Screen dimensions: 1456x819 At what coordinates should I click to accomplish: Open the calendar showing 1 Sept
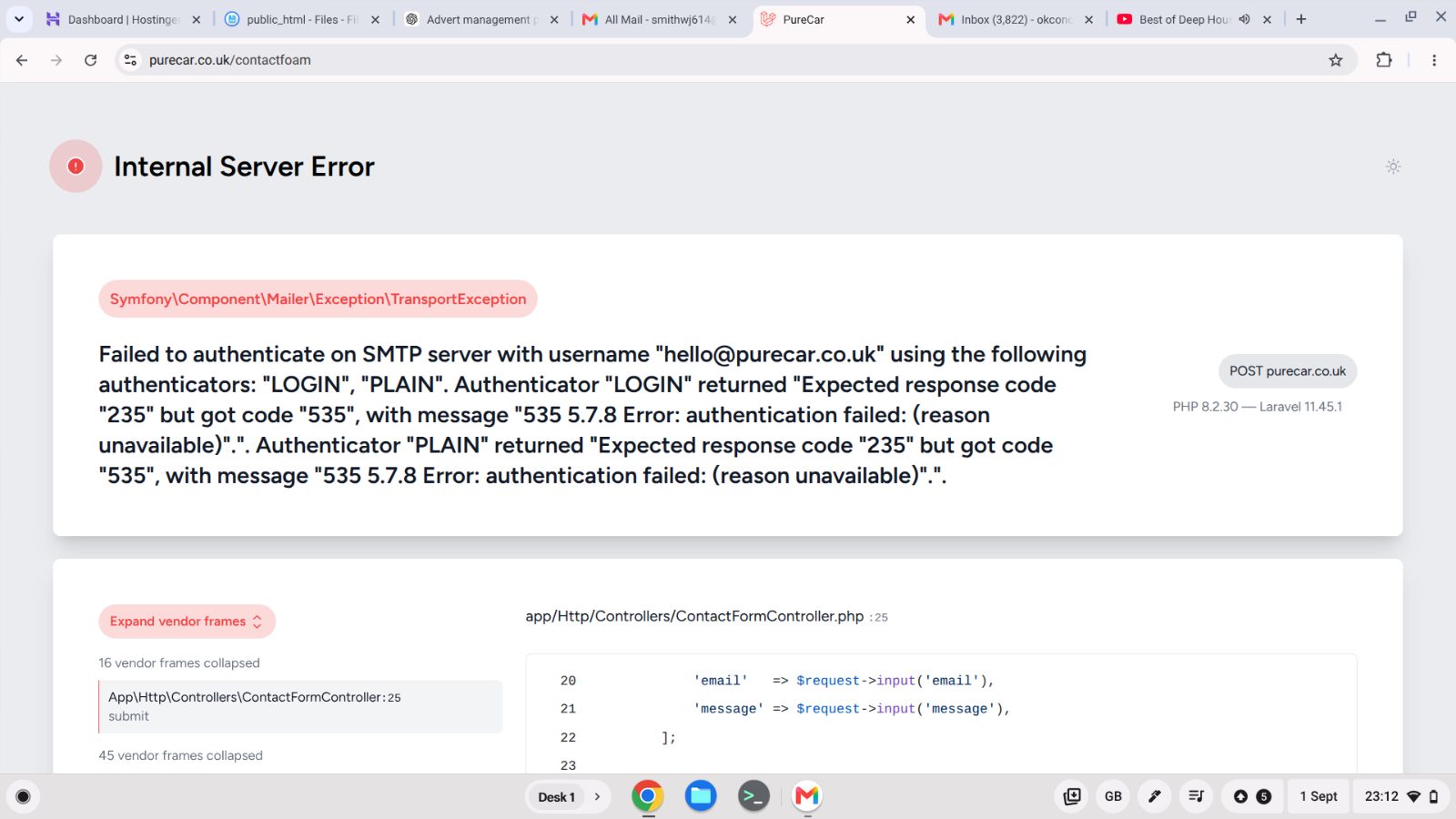click(1318, 796)
